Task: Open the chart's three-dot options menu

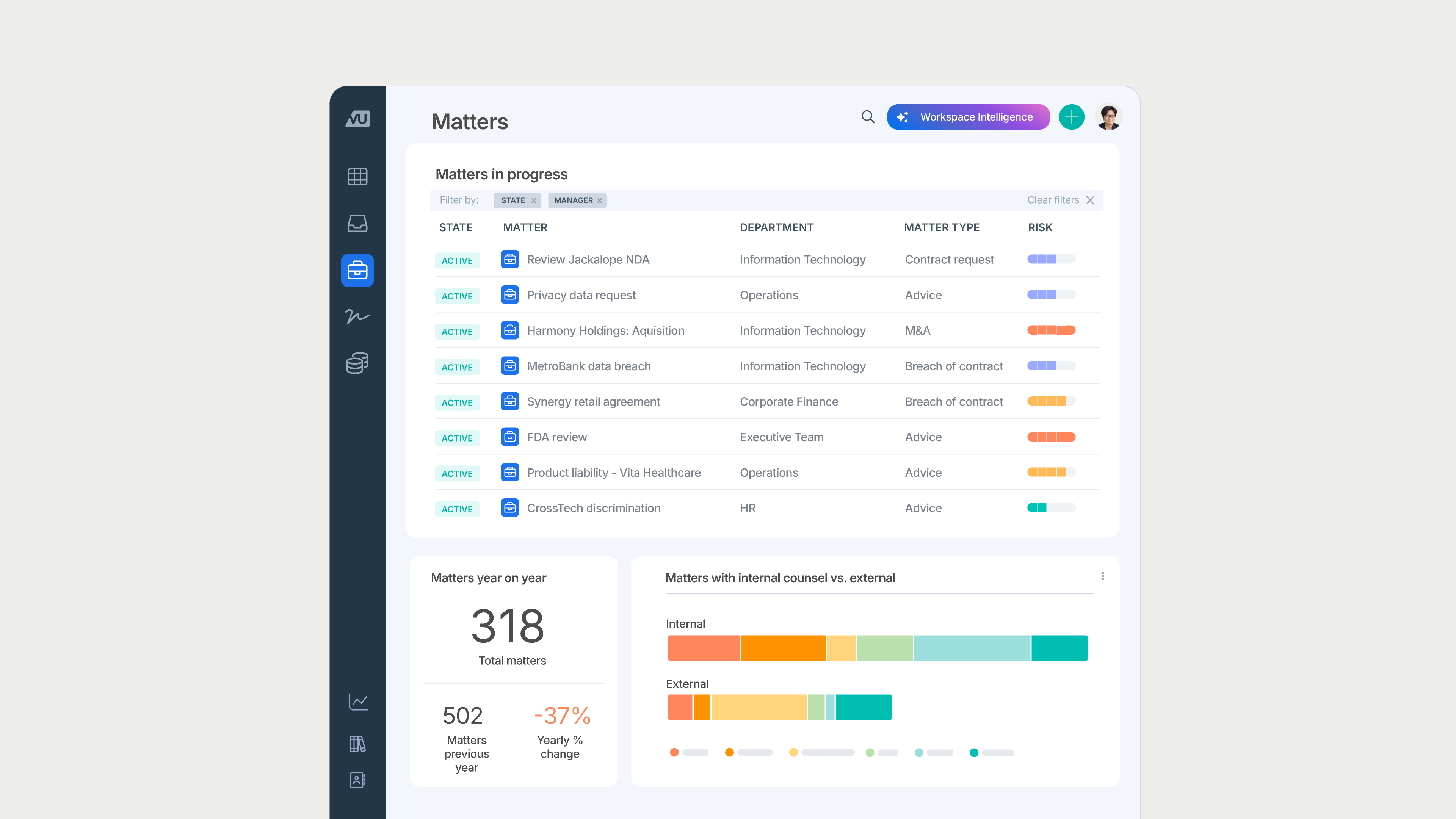Action: pyautogui.click(x=1103, y=576)
